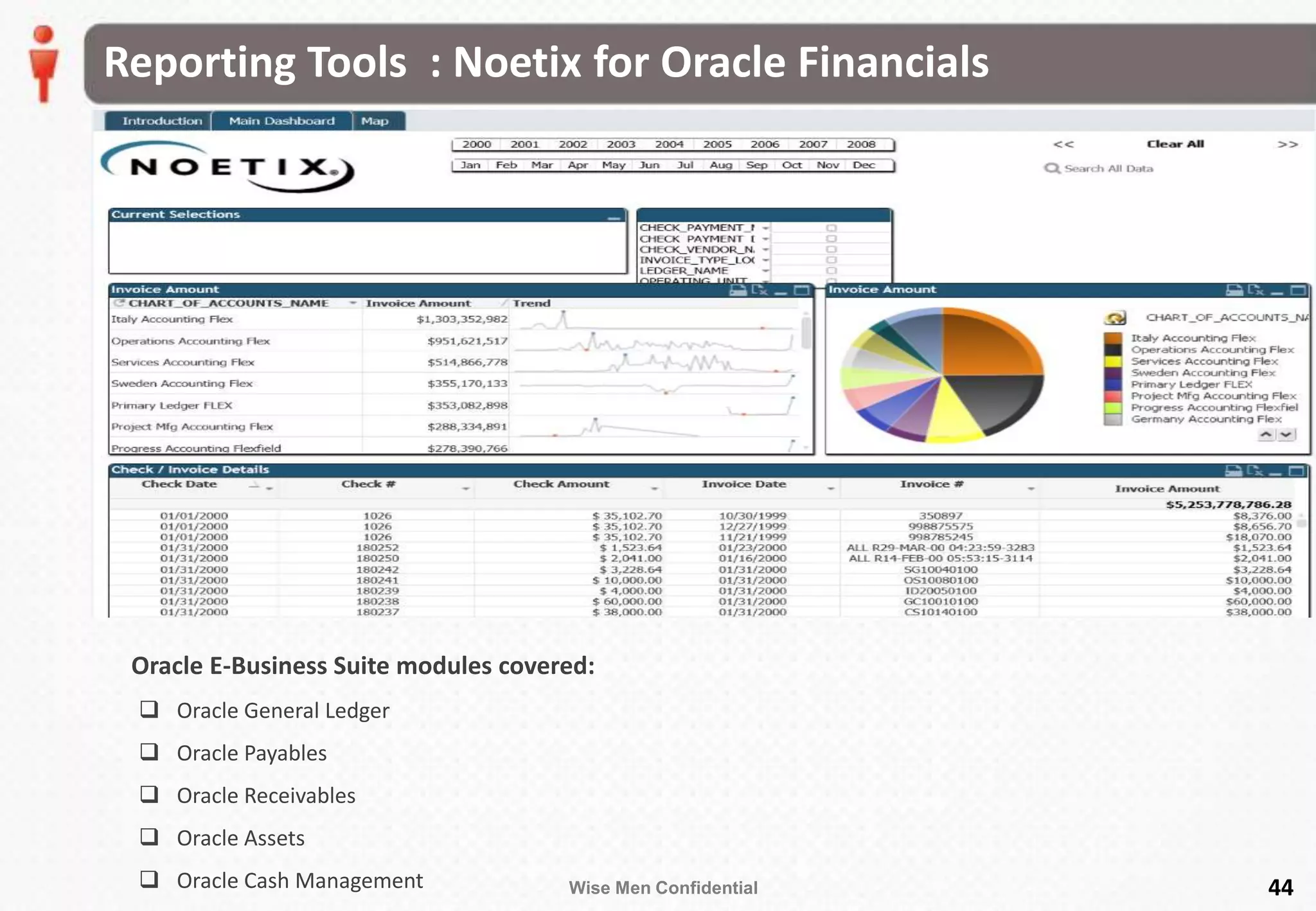Click the Search All Data field
This screenshot has width=1316, height=911.
coord(1108,168)
